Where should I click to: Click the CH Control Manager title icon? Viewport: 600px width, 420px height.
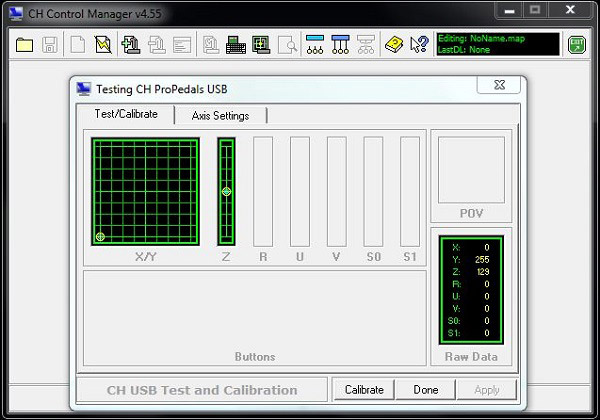click(x=16, y=14)
